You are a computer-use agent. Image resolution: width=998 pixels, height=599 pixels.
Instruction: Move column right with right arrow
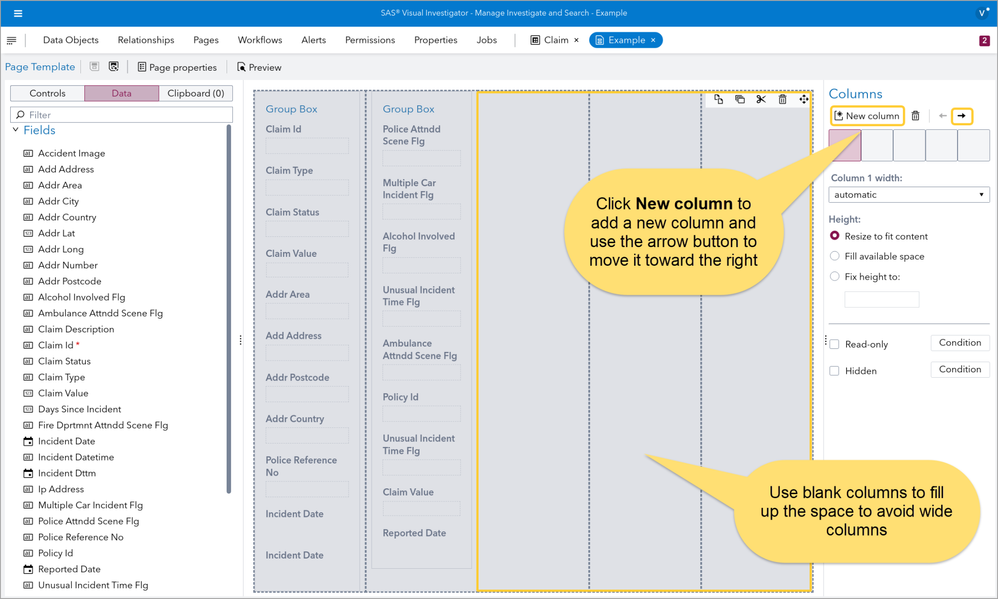point(962,116)
